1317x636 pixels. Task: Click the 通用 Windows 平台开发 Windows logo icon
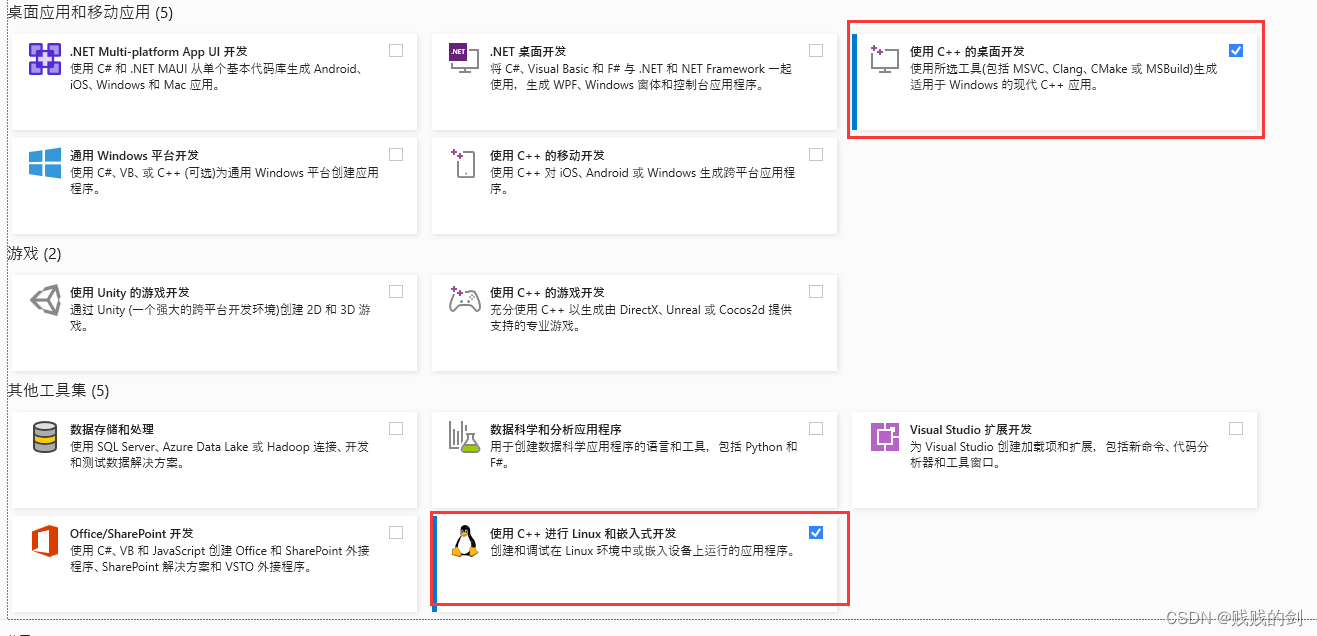(45, 163)
